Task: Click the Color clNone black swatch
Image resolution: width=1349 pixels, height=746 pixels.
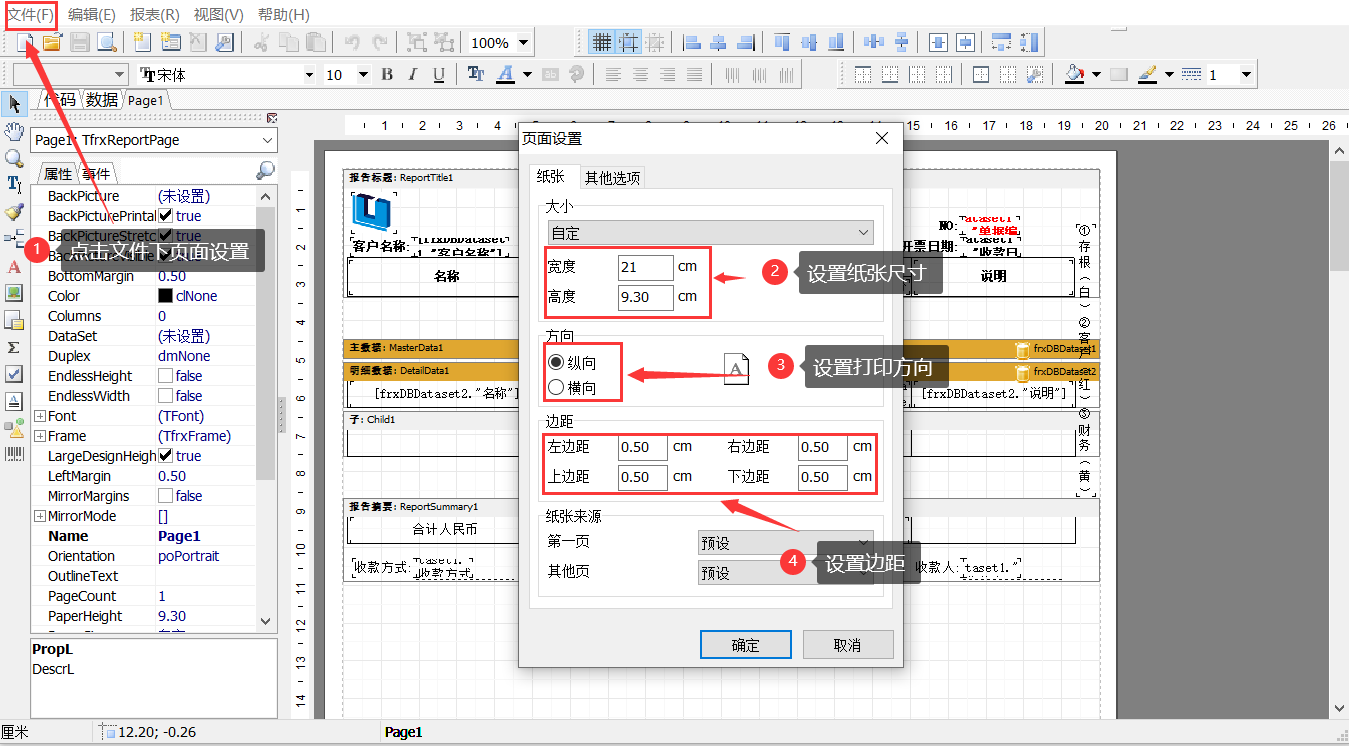Action: (166, 296)
